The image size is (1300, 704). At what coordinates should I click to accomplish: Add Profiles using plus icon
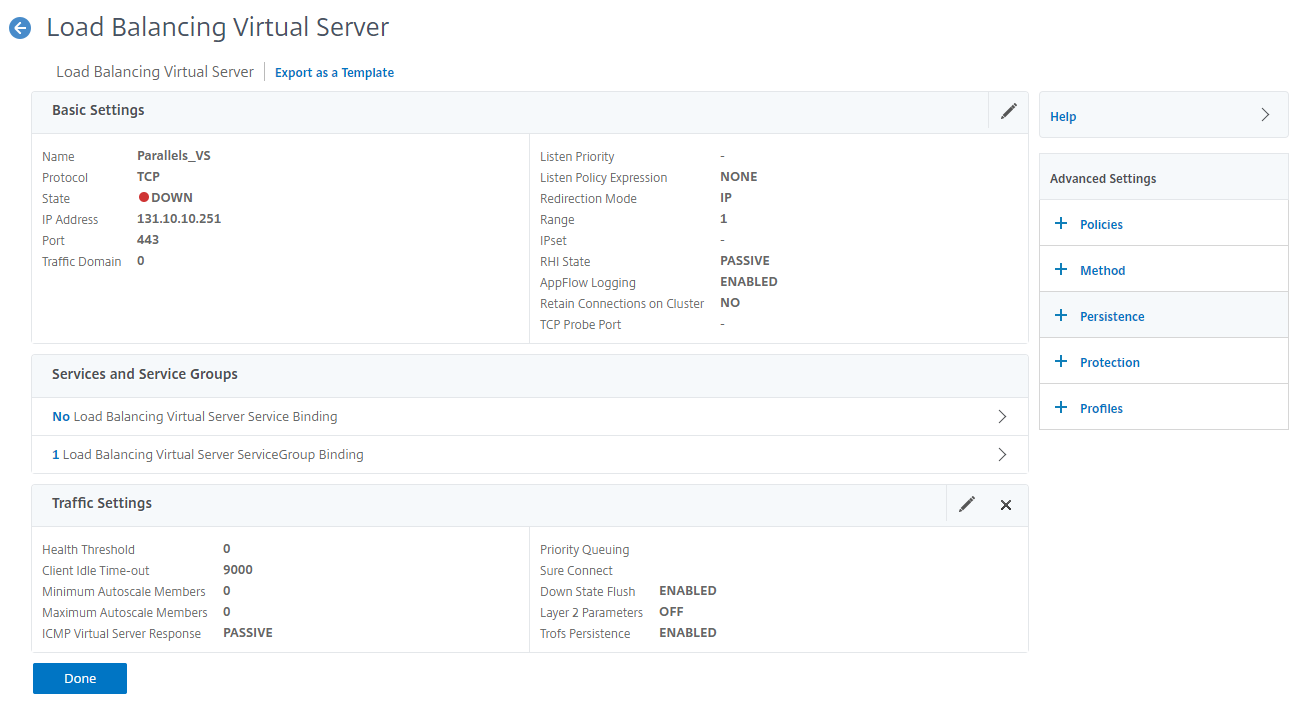(x=1061, y=408)
